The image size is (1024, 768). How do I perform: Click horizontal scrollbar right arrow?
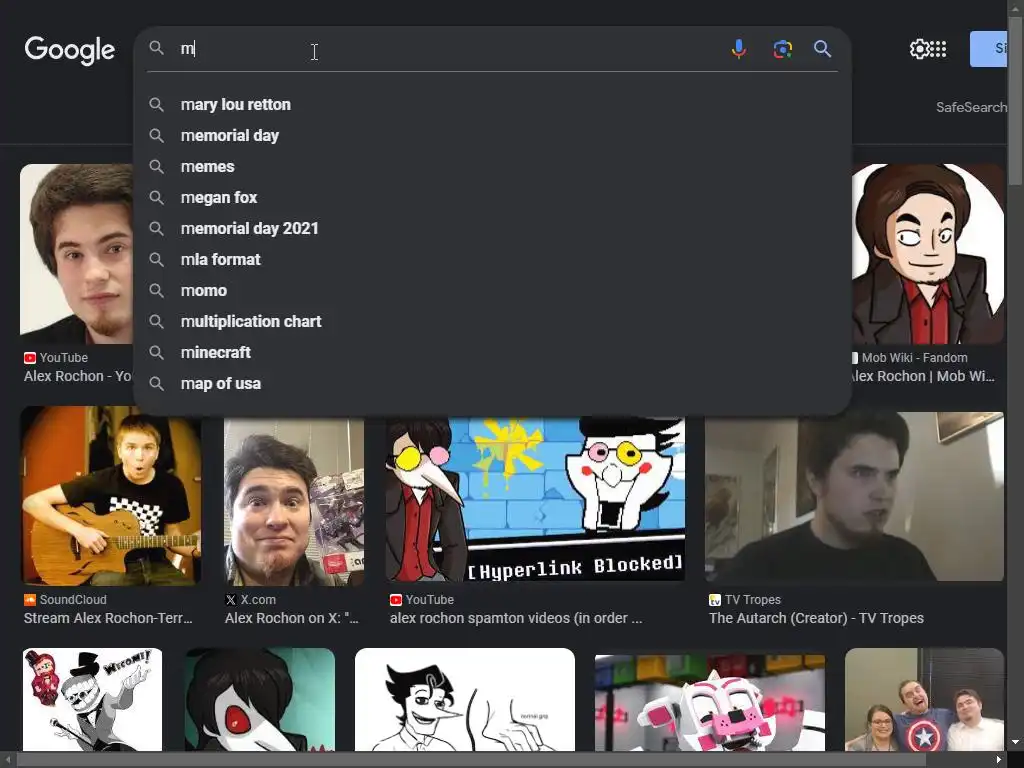click(999, 760)
